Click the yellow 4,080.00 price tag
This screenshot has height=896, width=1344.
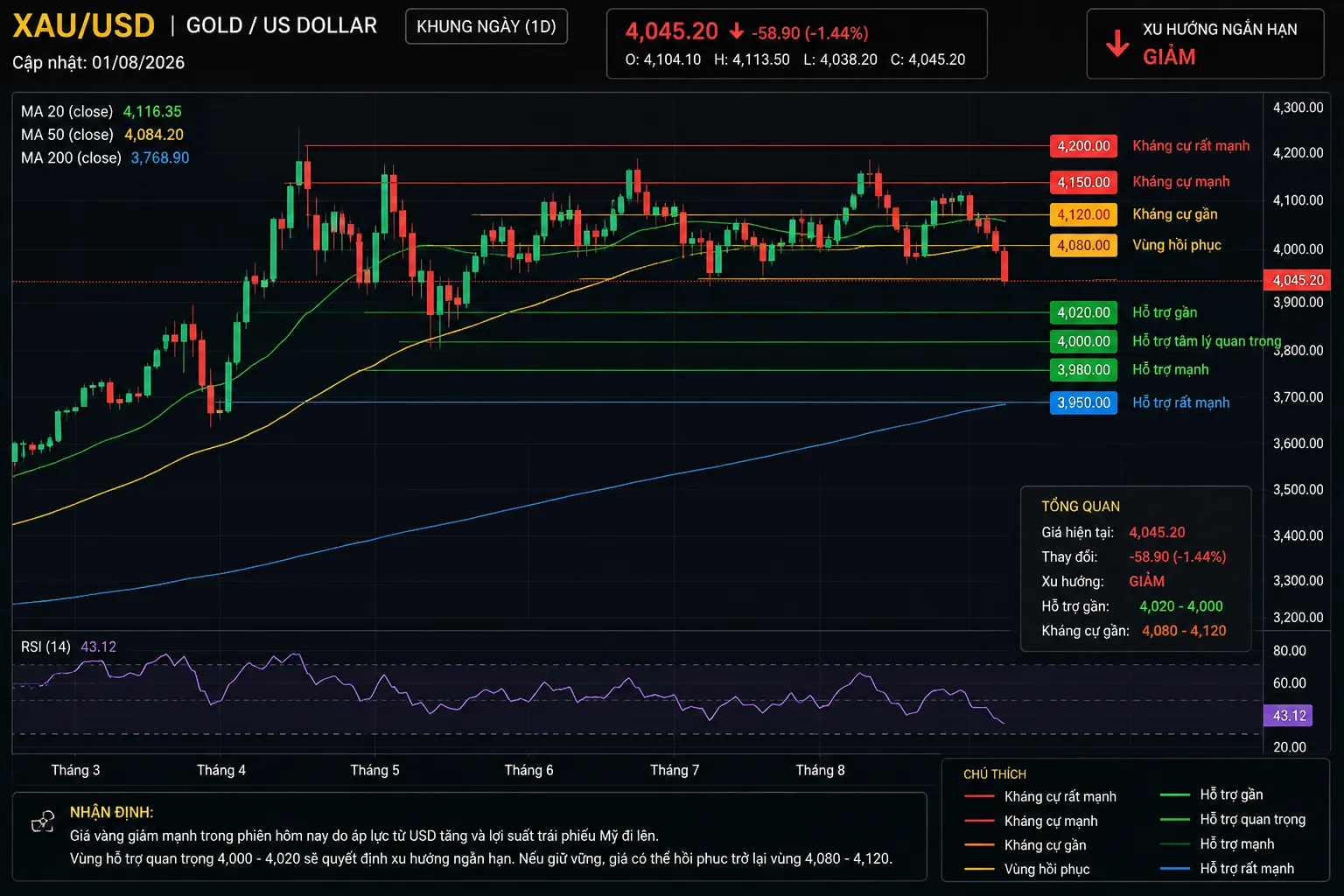coord(1083,246)
